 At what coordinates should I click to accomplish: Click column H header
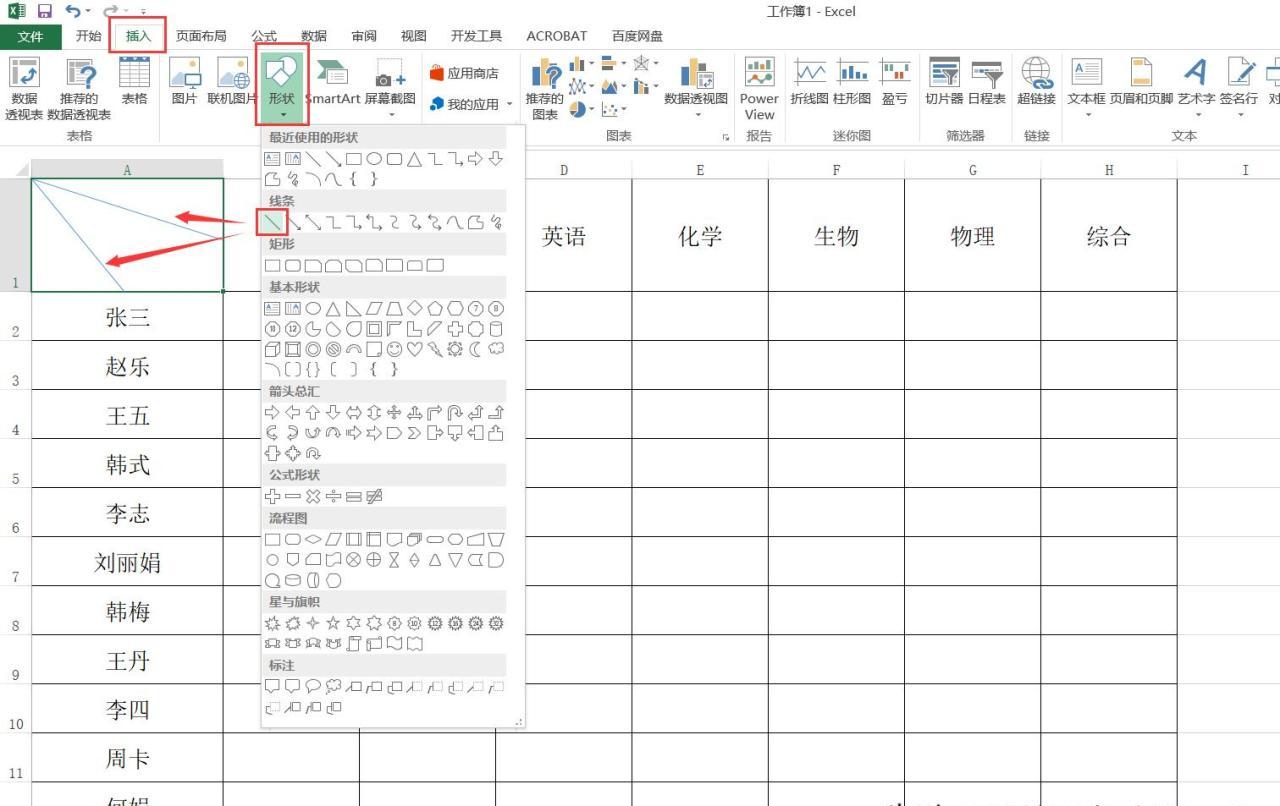click(1109, 170)
